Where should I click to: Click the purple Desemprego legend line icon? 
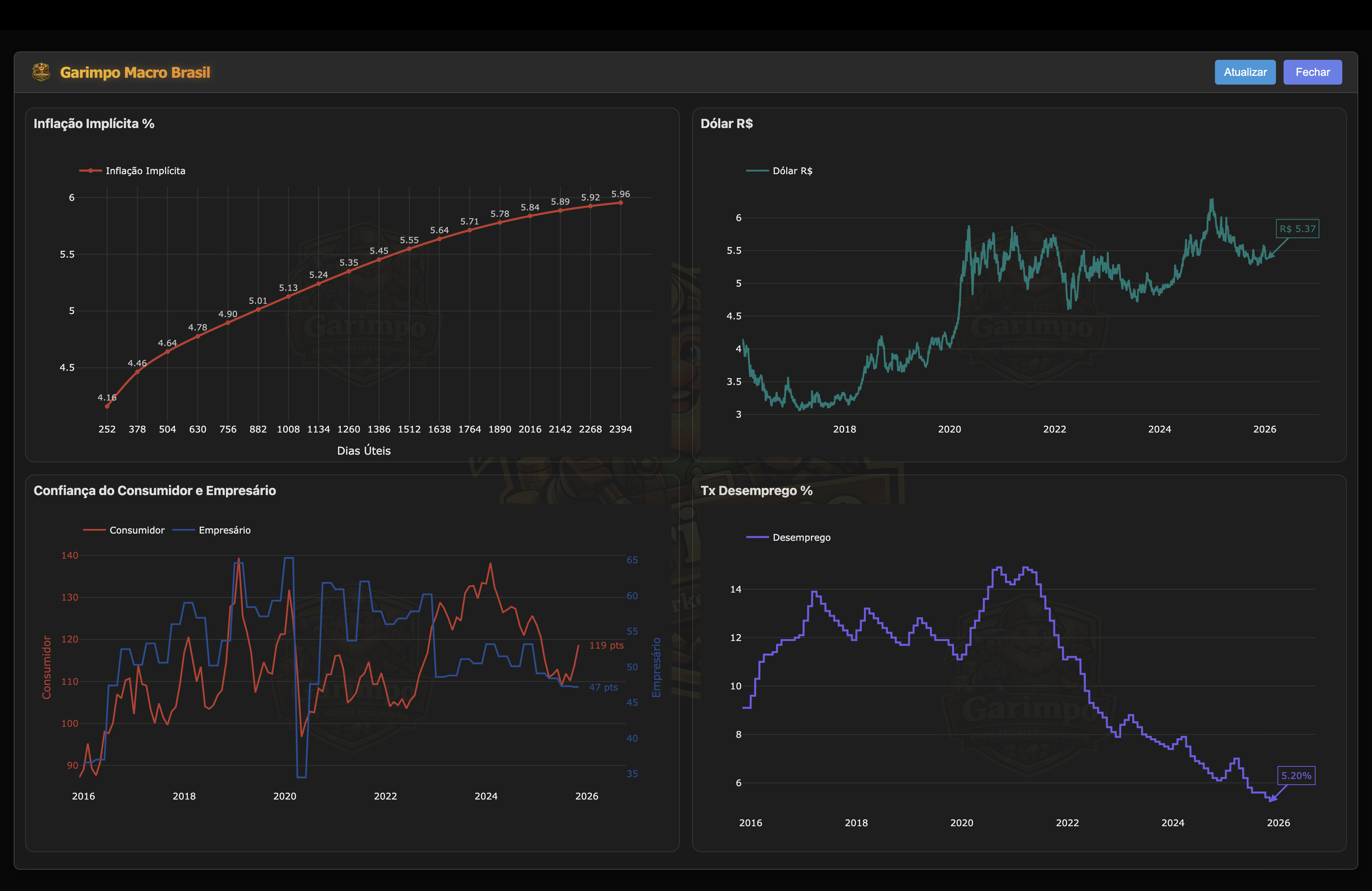[757, 537]
